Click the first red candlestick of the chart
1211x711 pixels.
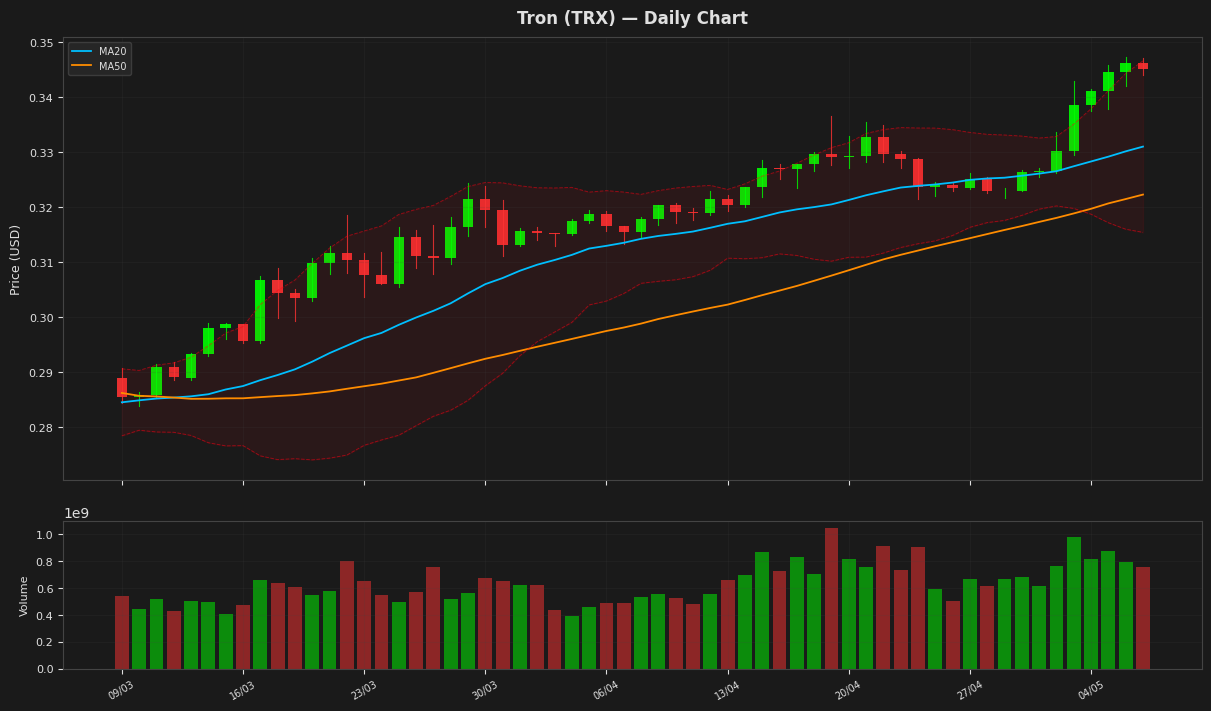[x=122, y=387]
